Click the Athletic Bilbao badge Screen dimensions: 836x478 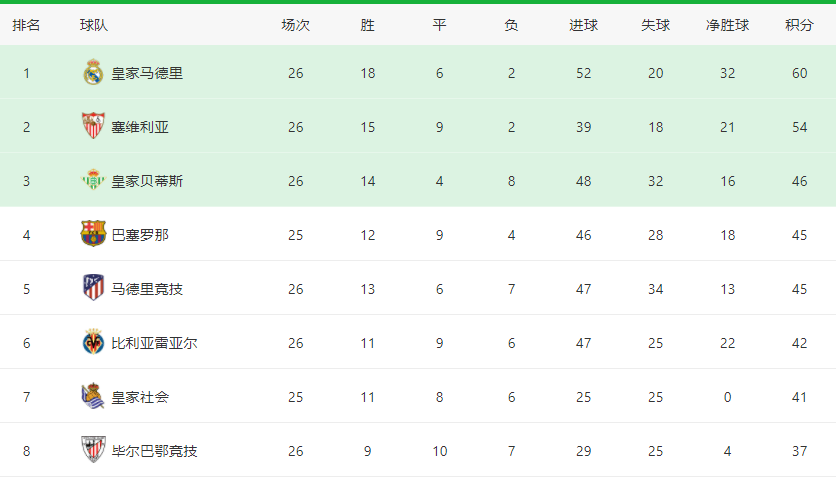click(x=93, y=450)
